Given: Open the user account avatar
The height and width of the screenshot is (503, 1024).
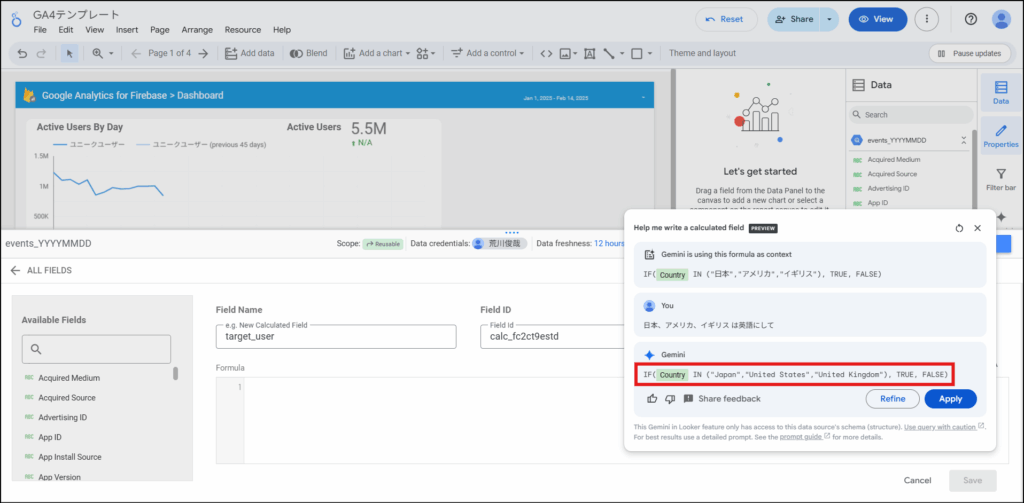Looking at the screenshot, I should [1001, 20].
